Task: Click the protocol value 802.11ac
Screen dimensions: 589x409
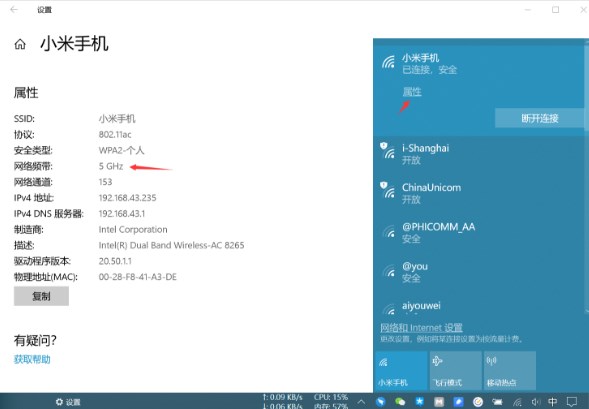Action: click(115, 134)
